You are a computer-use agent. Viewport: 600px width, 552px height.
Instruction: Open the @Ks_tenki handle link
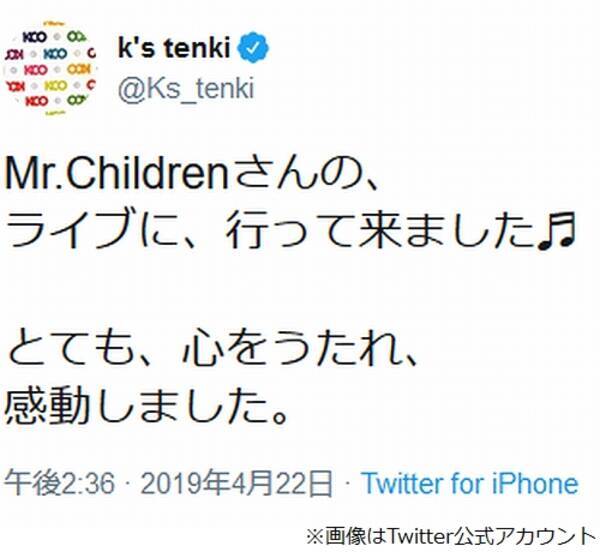(185, 89)
